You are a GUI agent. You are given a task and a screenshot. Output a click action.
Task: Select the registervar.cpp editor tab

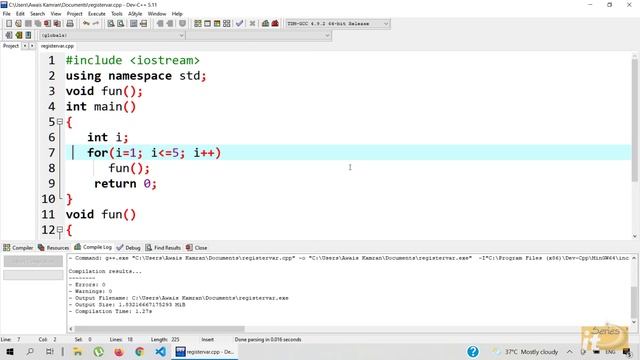pos(57,46)
